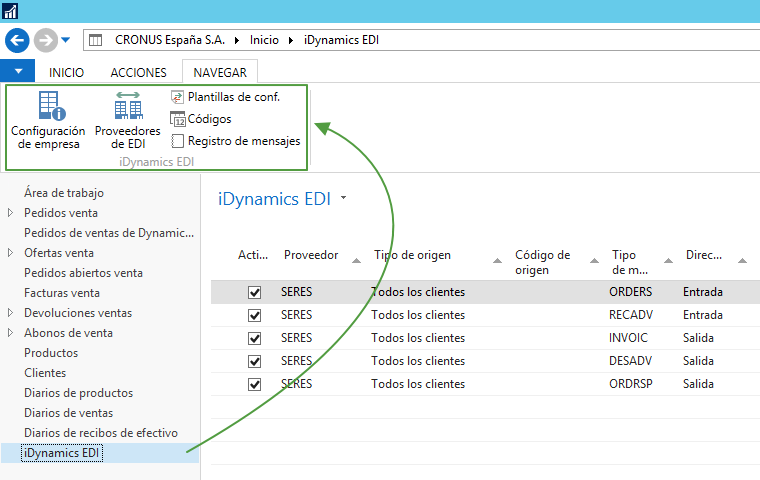Image resolution: width=760 pixels, height=480 pixels.
Task: Sort by Direc... column header
Action: point(703,255)
